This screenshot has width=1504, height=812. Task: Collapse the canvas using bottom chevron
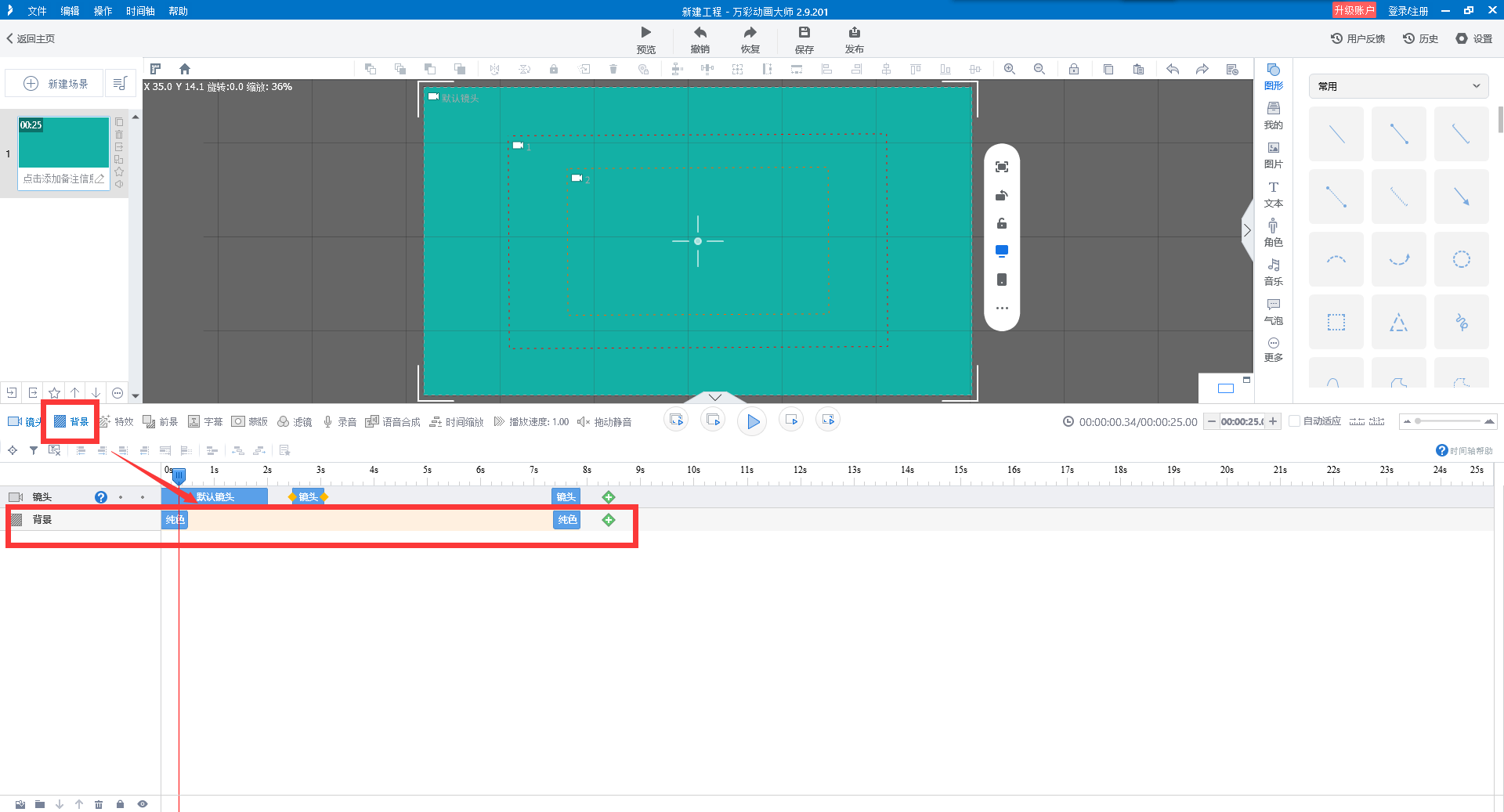[714, 397]
